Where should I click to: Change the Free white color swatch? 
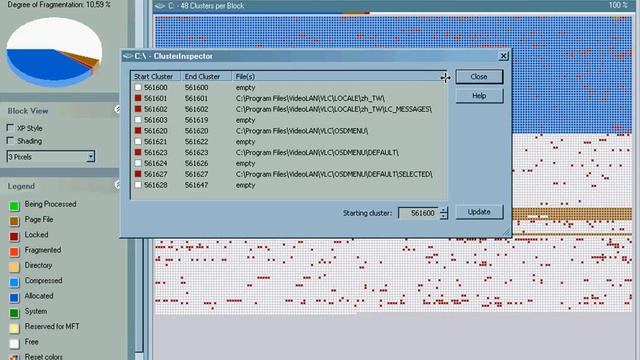(x=14, y=344)
